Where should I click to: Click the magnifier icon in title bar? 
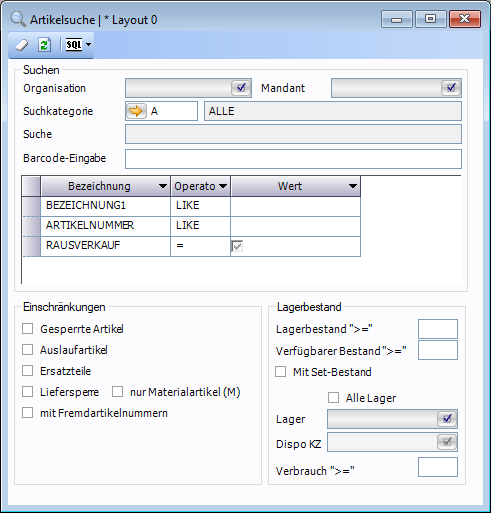click(18, 19)
